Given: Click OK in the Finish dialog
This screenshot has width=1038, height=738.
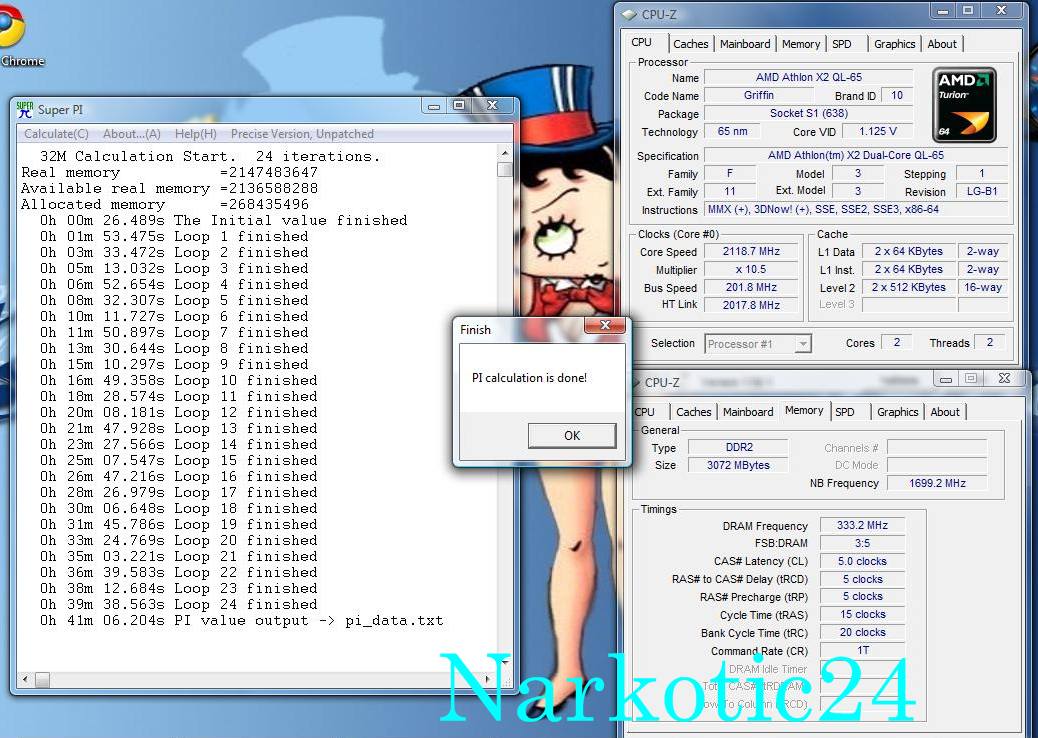Looking at the screenshot, I should [572, 436].
